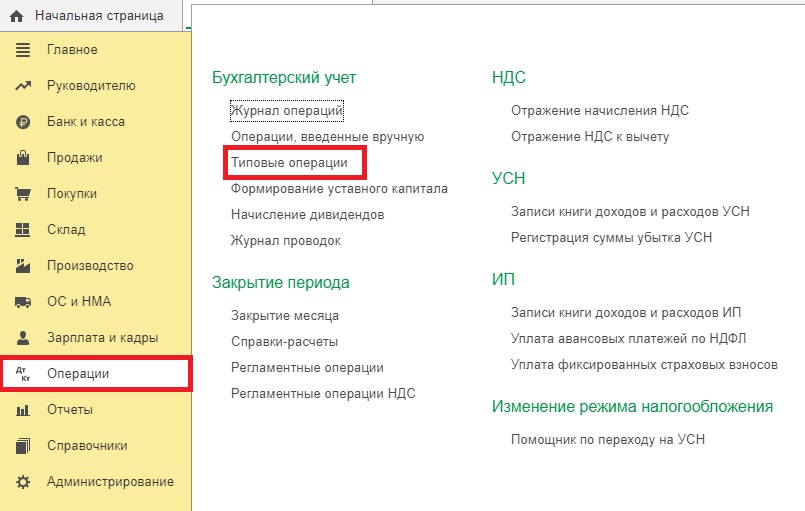Click the Бухгалтерский учет group heading
This screenshot has width=805, height=511.
(x=284, y=78)
